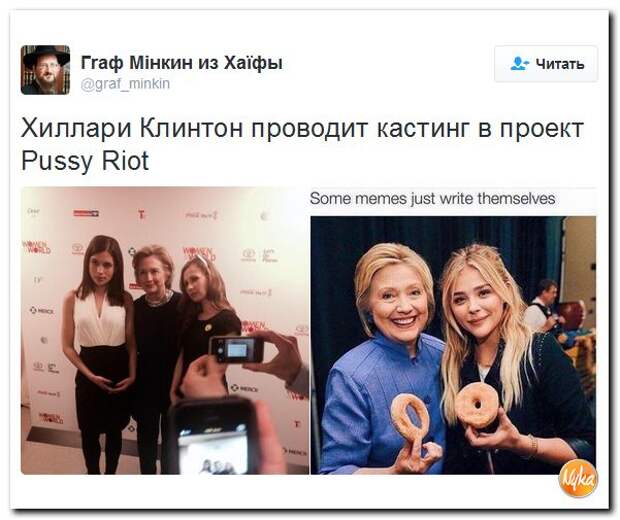Click the person-plus icon inside the Читать button
Viewport: 620px width, 520px height.
tap(519, 64)
